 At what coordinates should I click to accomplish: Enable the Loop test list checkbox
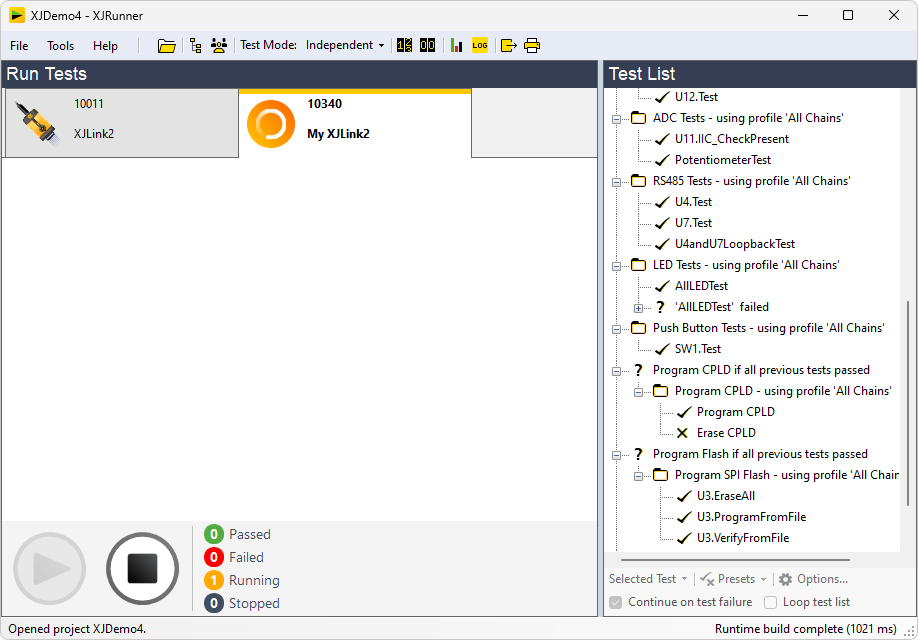[771, 602]
